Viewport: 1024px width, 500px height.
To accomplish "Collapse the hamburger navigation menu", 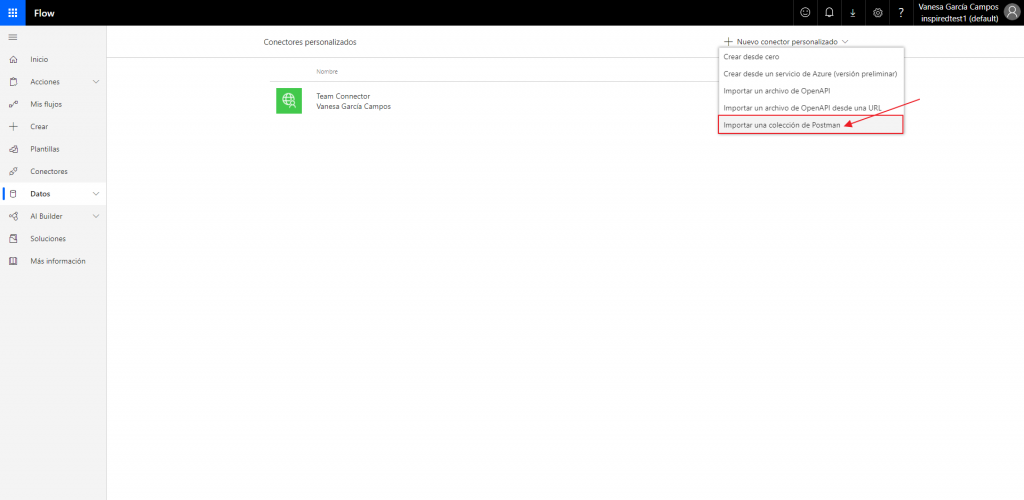I will coord(13,37).
